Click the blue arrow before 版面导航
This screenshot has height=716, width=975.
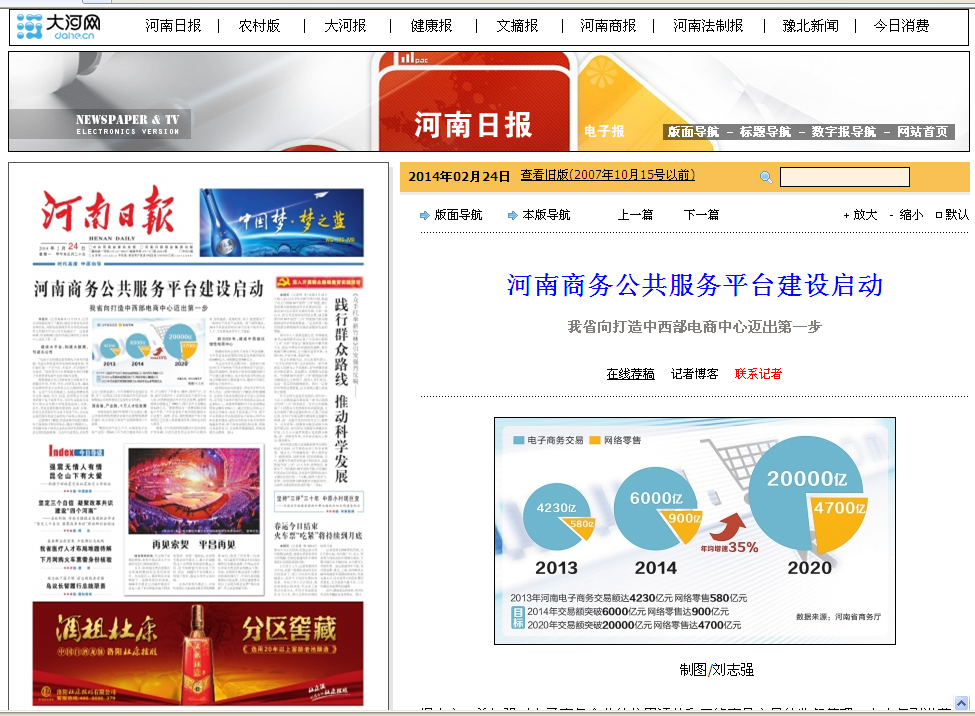(x=425, y=215)
